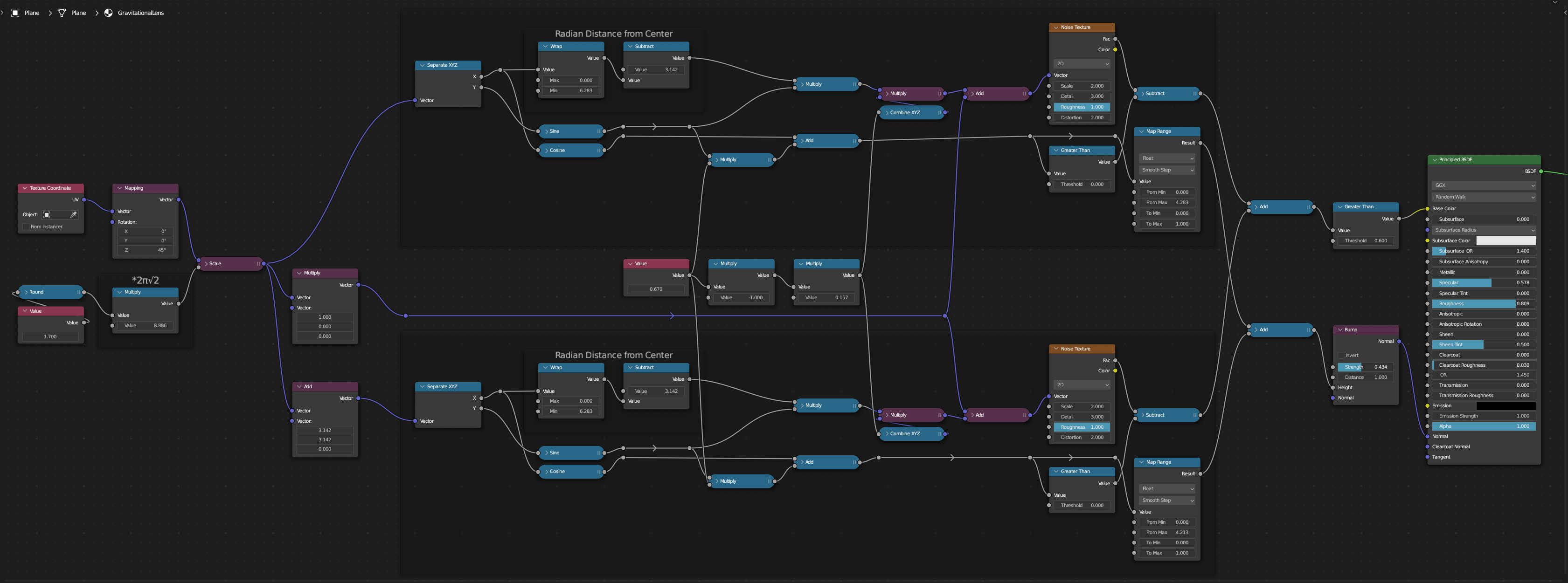Click the Roughness 0.809 slider on Principled BSDF
The image size is (1568, 583).
(x=1484, y=304)
